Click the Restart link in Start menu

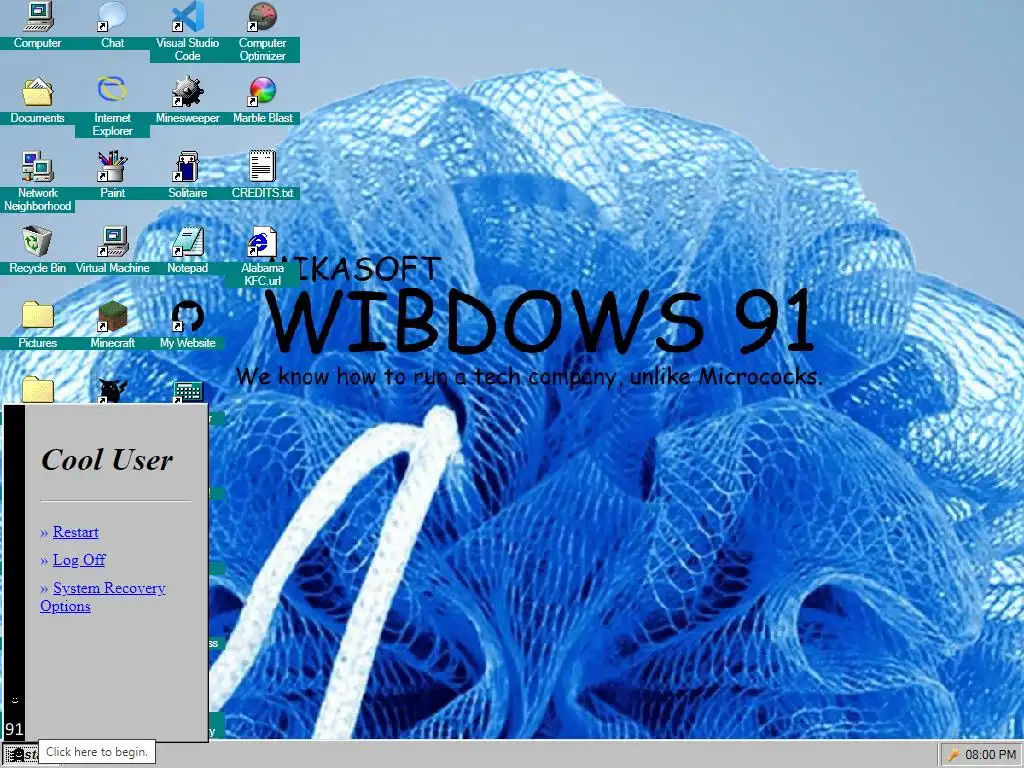point(76,532)
